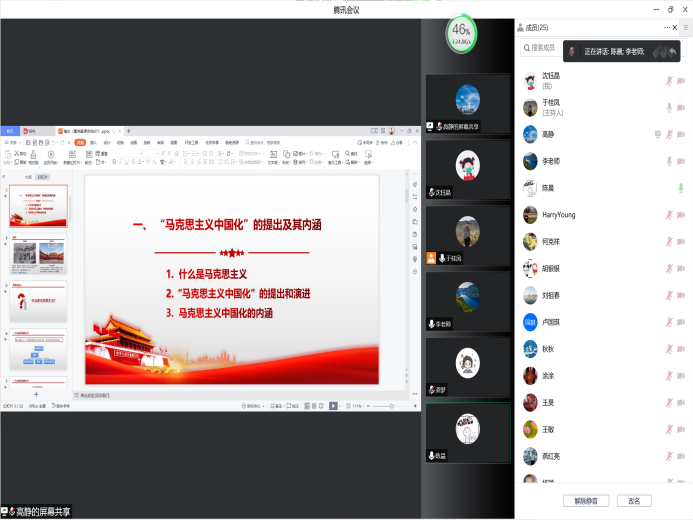Open the members panel more options (…) menu
693x520 pixels.
click(x=668, y=27)
